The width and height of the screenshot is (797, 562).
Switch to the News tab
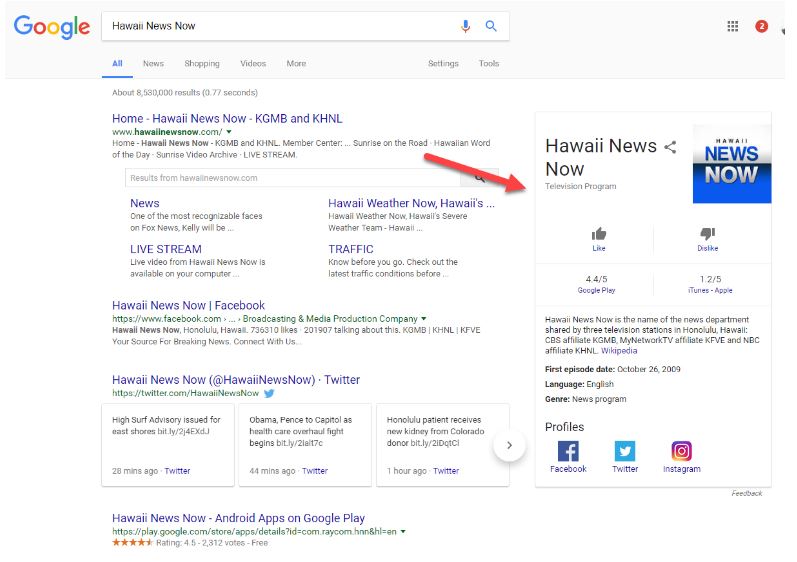(153, 64)
